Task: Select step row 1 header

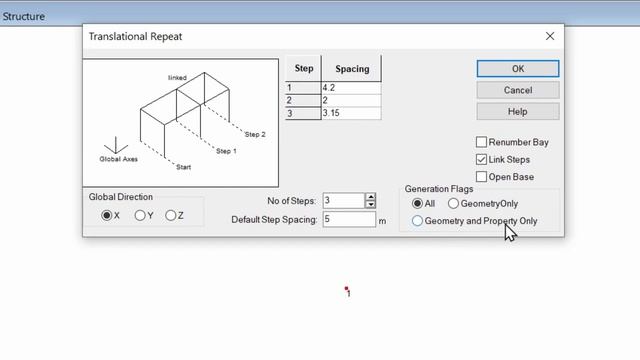Action: pyautogui.click(x=303, y=88)
